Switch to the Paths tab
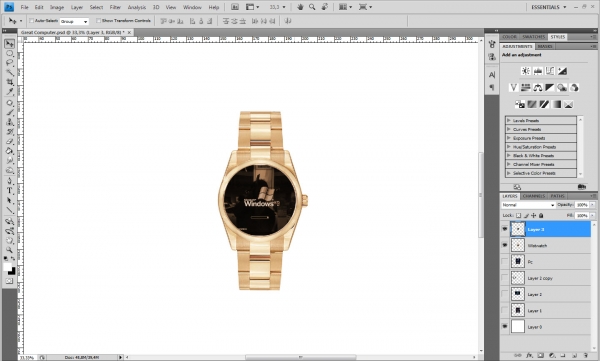600x361 pixels. [558, 196]
